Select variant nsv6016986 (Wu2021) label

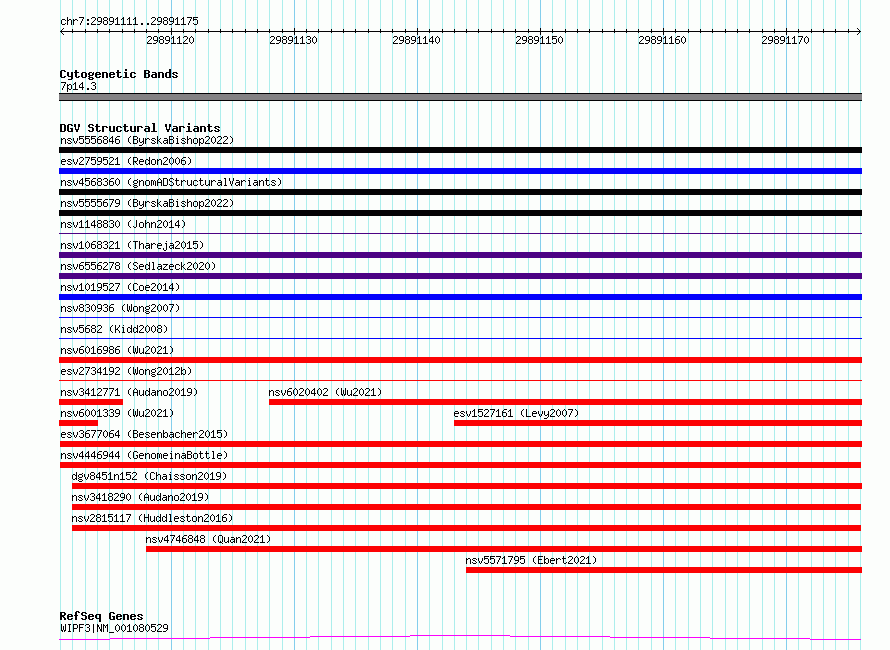[x=117, y=350]
